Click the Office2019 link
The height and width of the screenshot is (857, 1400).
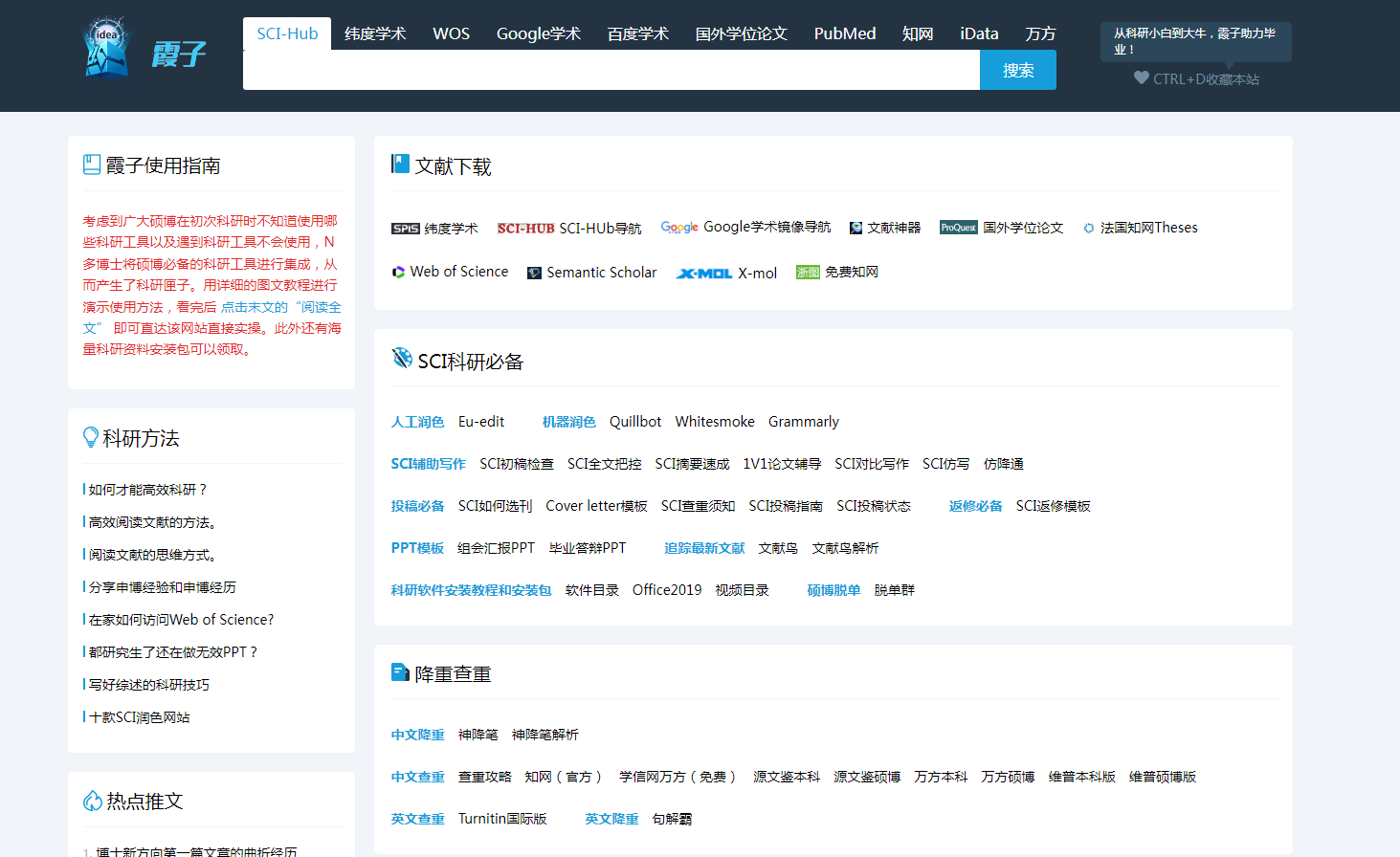(x=667, y=590)
